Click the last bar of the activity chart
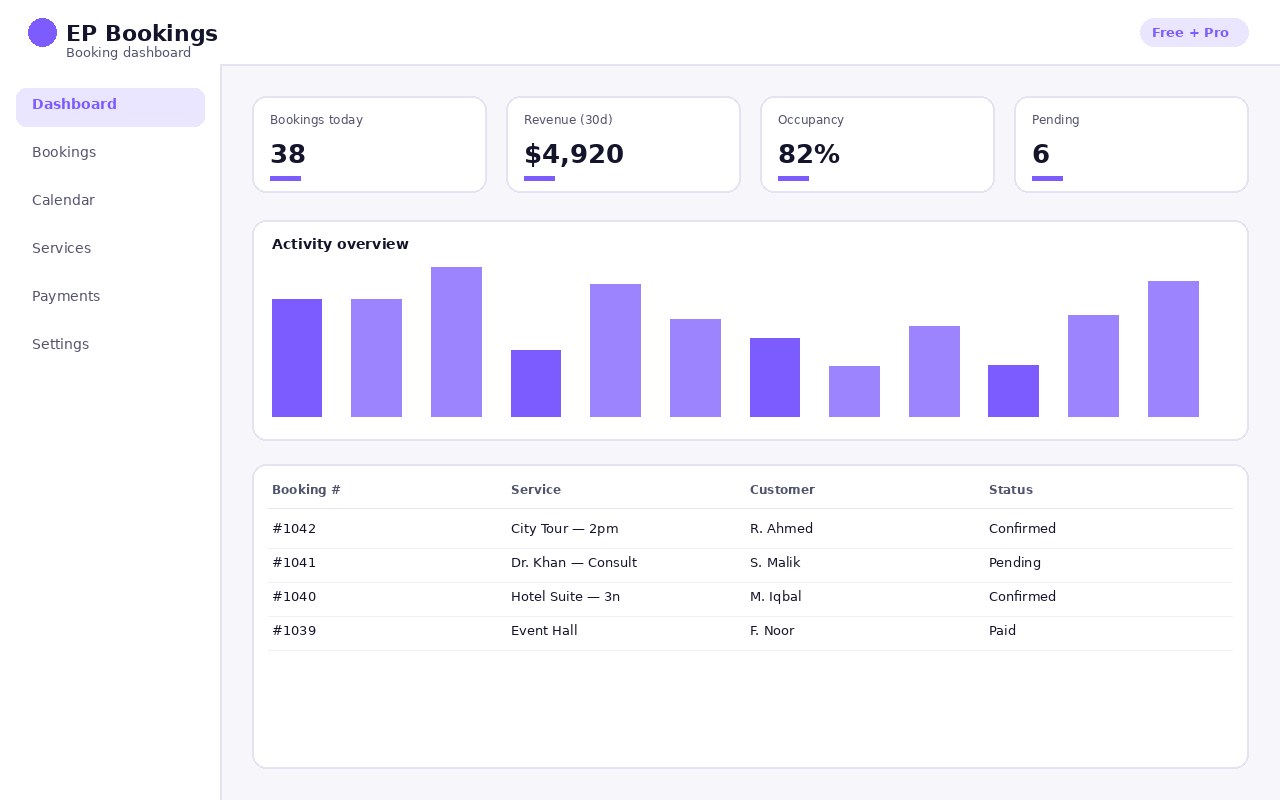Viewport: 1280px width, 800px height. click(x=1173, y=349)
